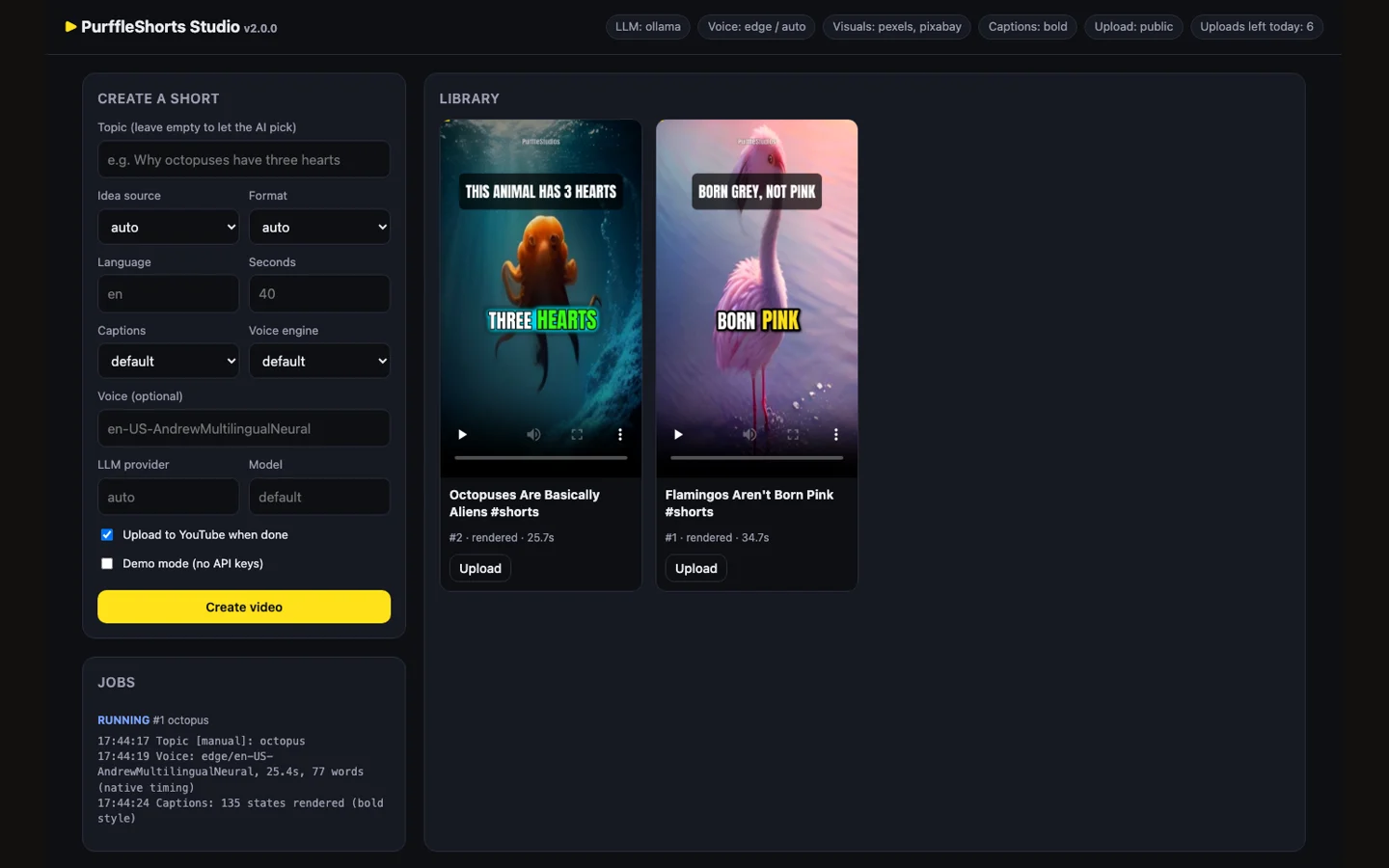
Task: Click the Language input field
Action: tap(168, 294)
